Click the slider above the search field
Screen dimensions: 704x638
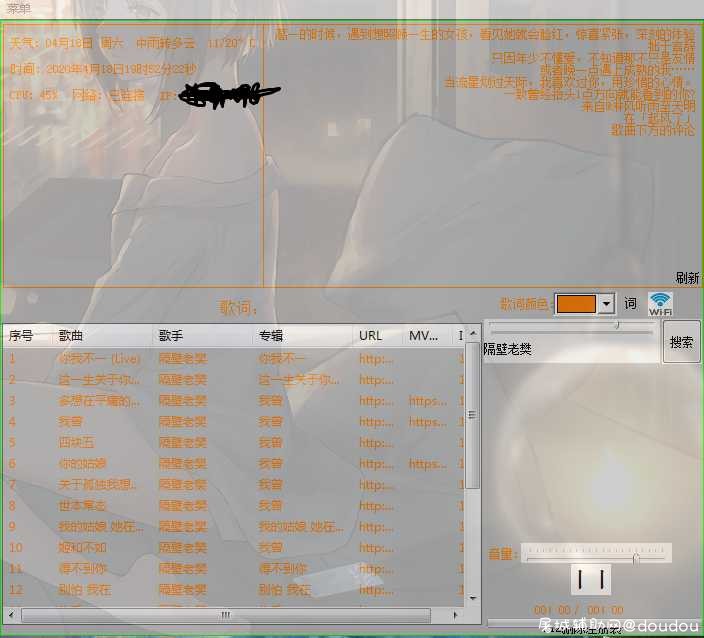click(572, 328)
